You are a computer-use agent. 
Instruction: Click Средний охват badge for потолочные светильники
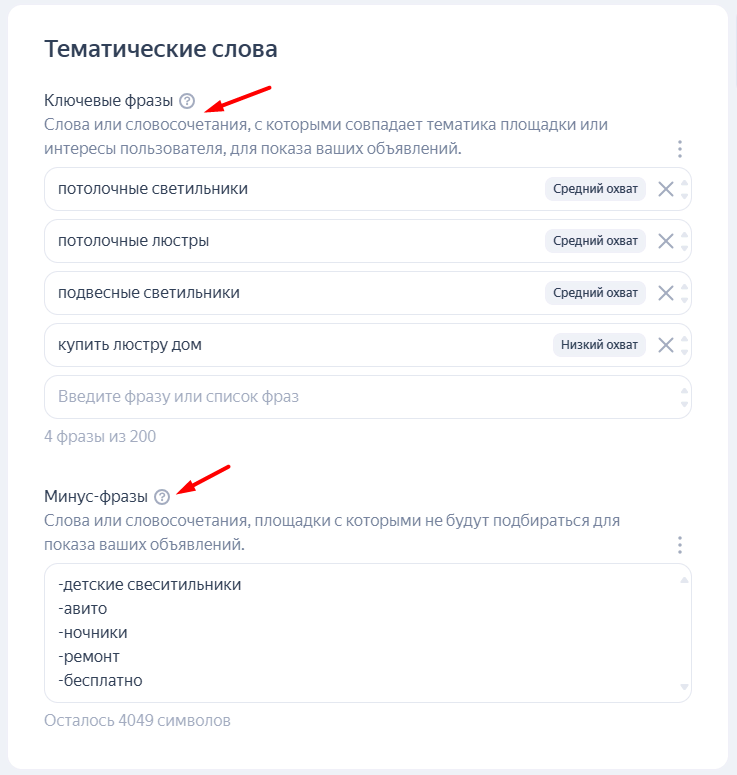(x=595, y=189)
